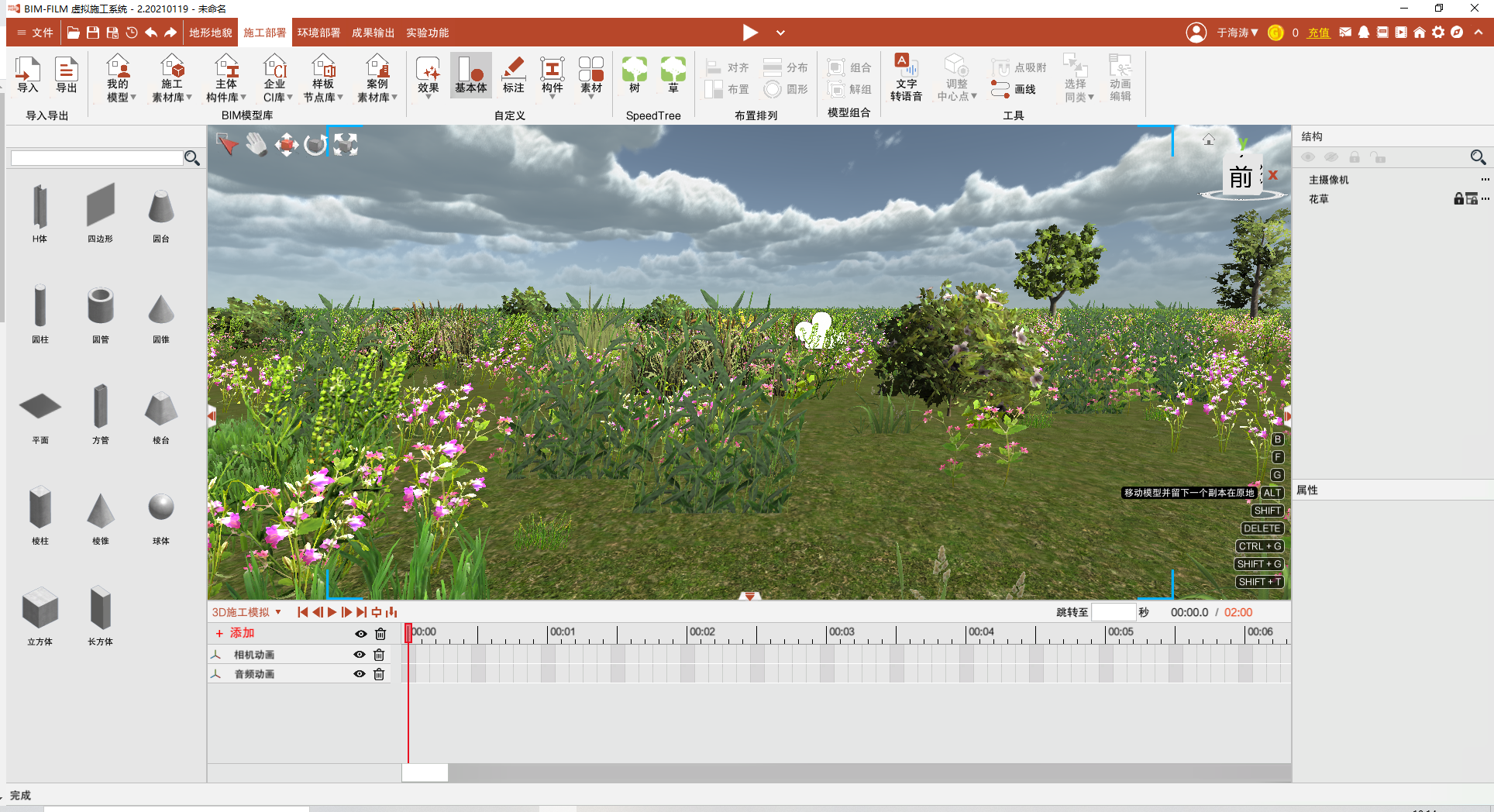Toggle visibility of 相机动画 track
This screenshot has width=1494, height=812.
point(360,655)
